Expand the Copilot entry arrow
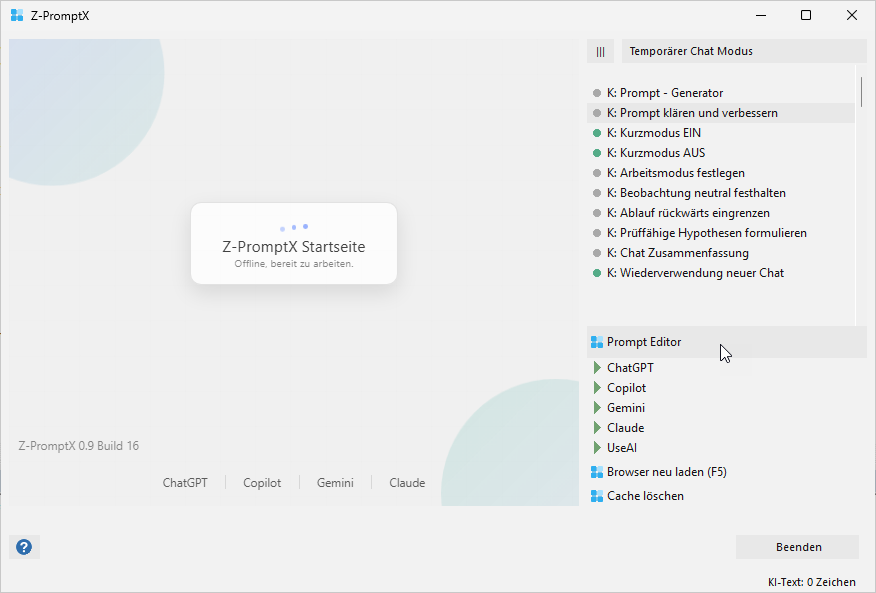This screenshot has height=593, width=876. [598, 388]
